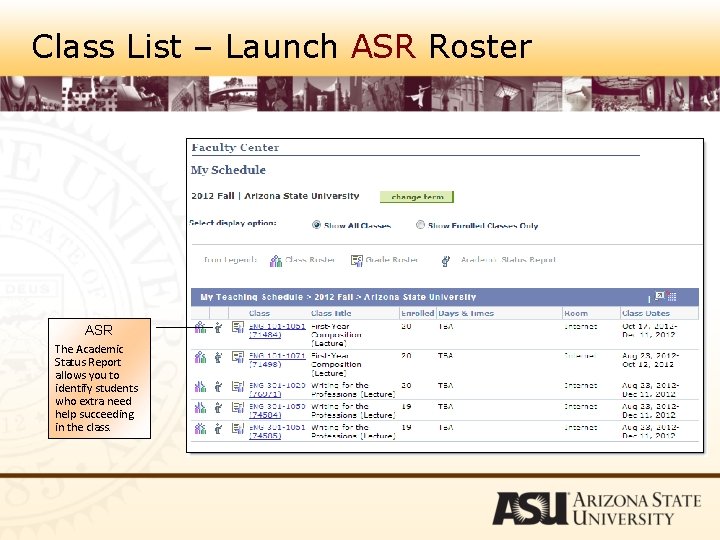Click the 2012 Fall | Arizona State University text
The image size is (720, 540).
coord(275,196)
